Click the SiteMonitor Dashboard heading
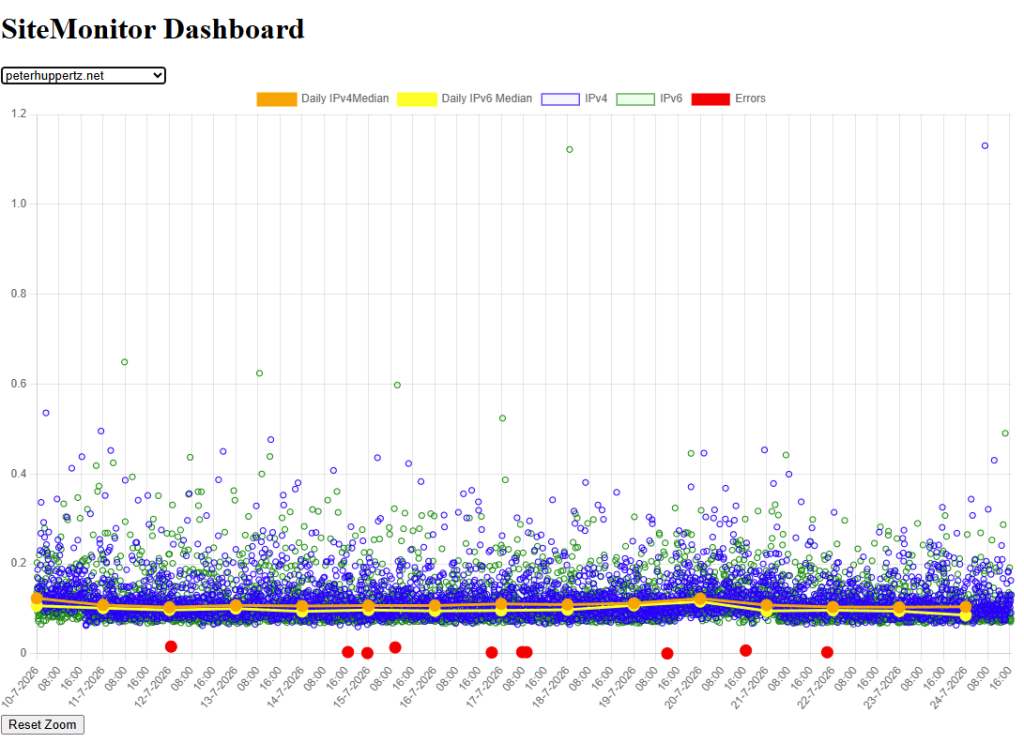Screen dimensions: 1024x743 (153, 29)
